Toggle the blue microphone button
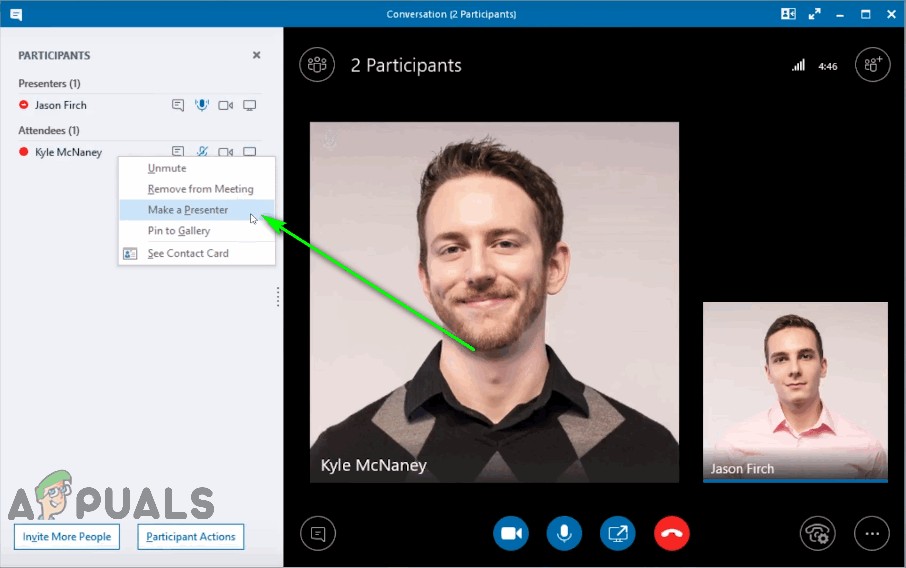The height and width of the screenshot is (568, 906). 564,533
